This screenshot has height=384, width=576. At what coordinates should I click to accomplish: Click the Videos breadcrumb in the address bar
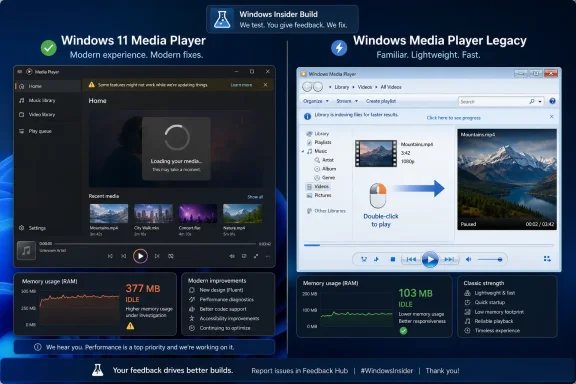(x=365, y=87)
